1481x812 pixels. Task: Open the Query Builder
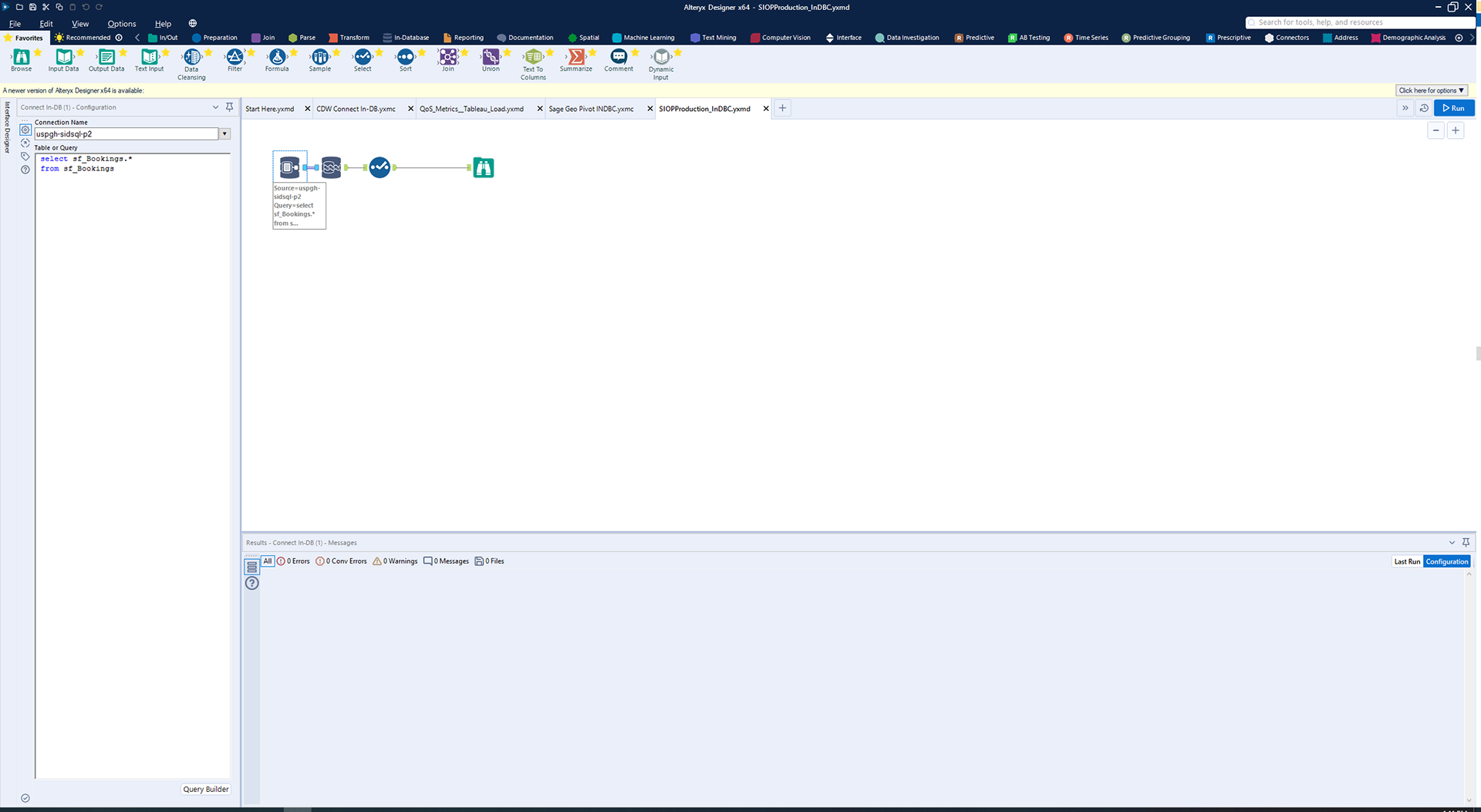point(206,789)
